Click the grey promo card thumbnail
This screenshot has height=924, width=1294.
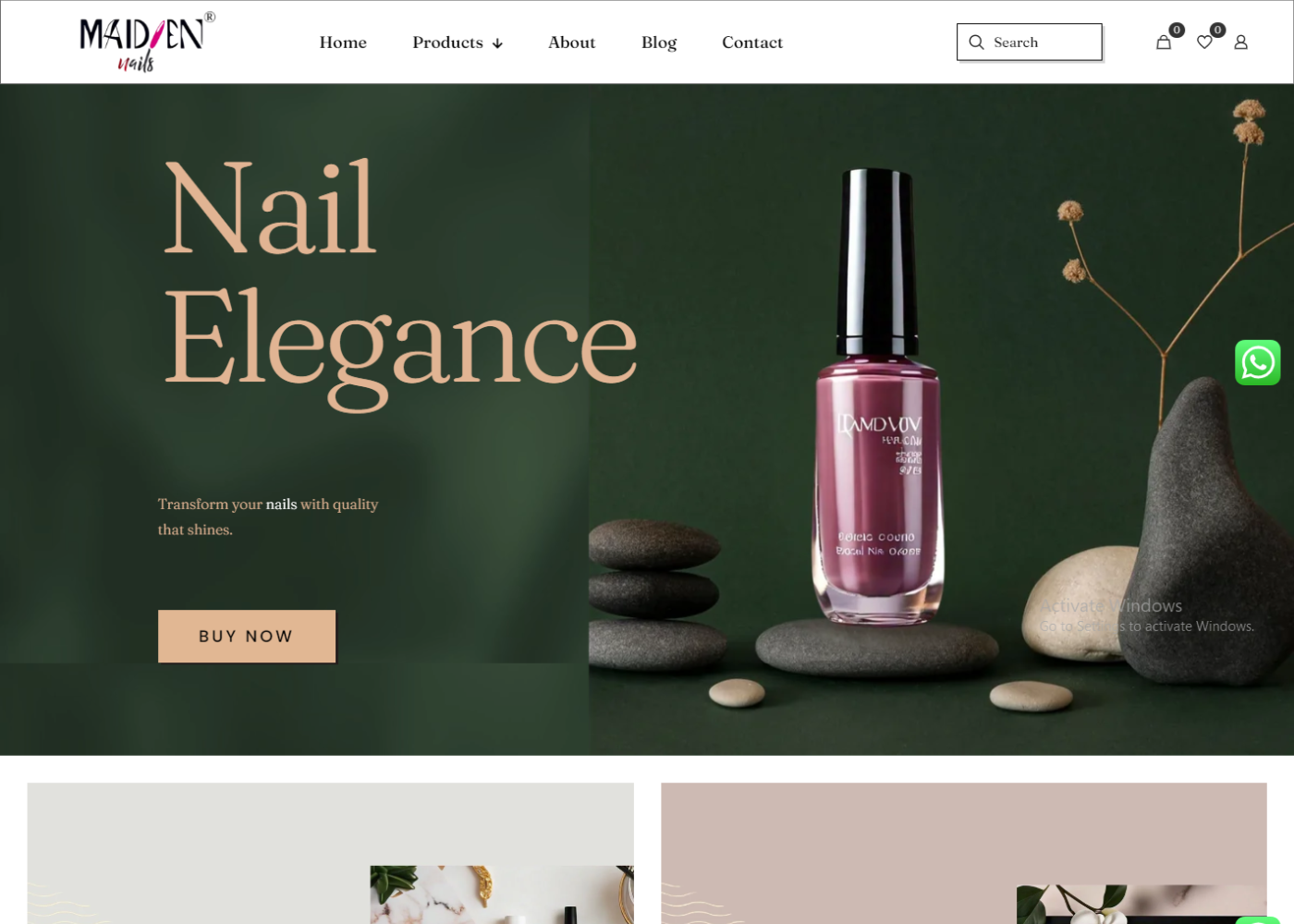pos(502,894)
